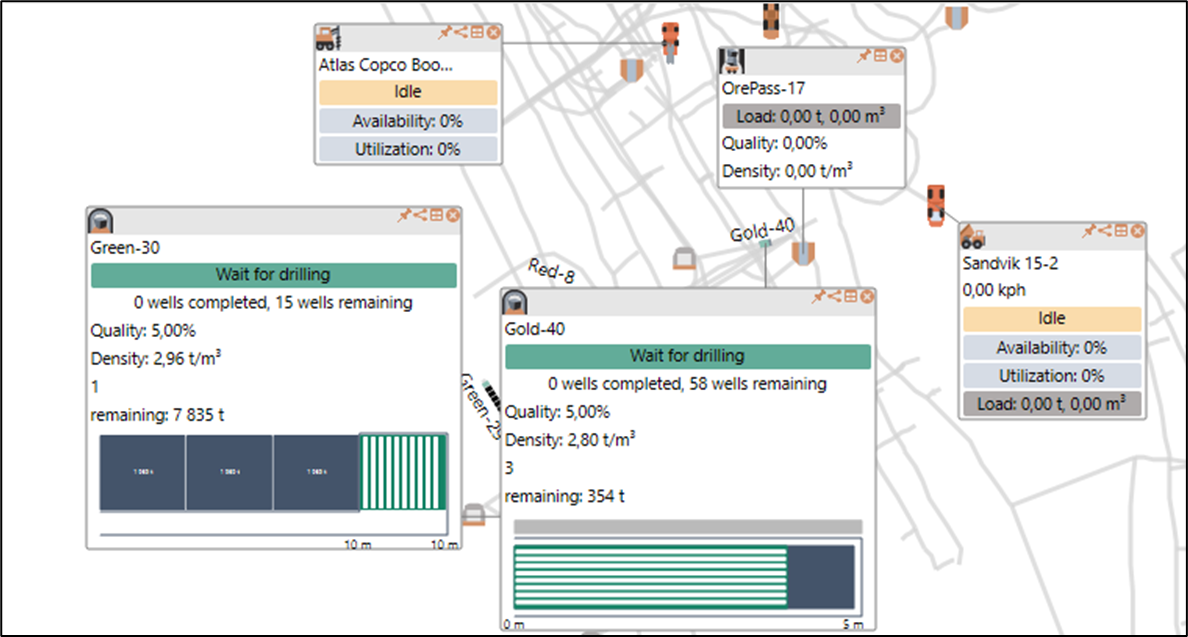Open table view icon on Gold-40 panel
Image resolution: width=1188 pixels, height=637 pixels.
pyautogui.click(x=851, y=296)
